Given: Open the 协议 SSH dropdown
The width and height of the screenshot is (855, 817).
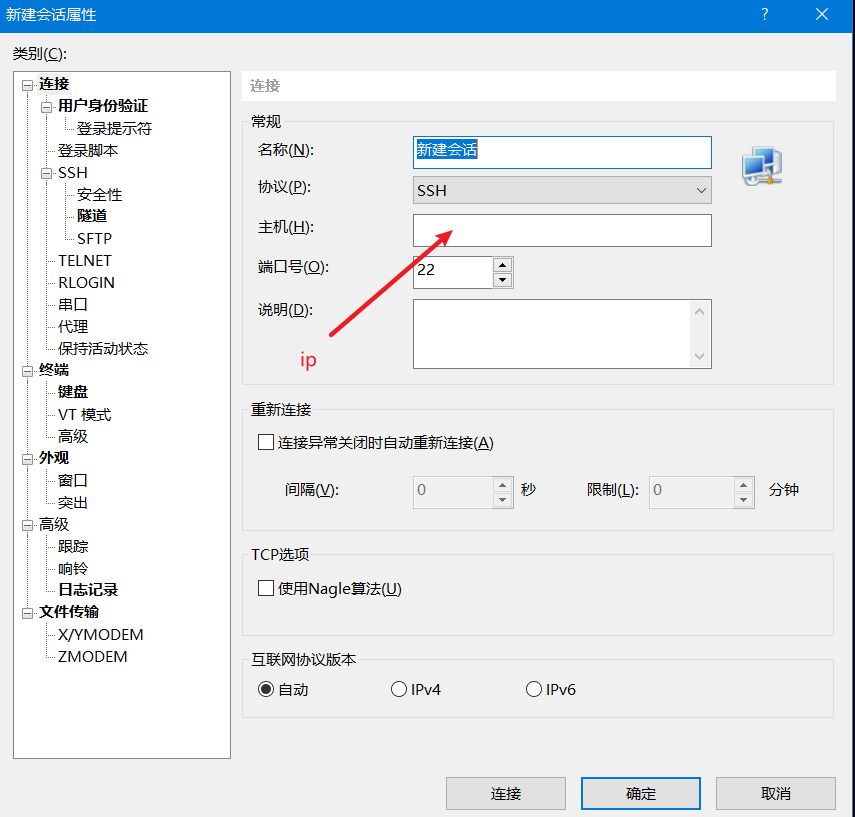Looking at the screenshot, I should click(562, 190).
